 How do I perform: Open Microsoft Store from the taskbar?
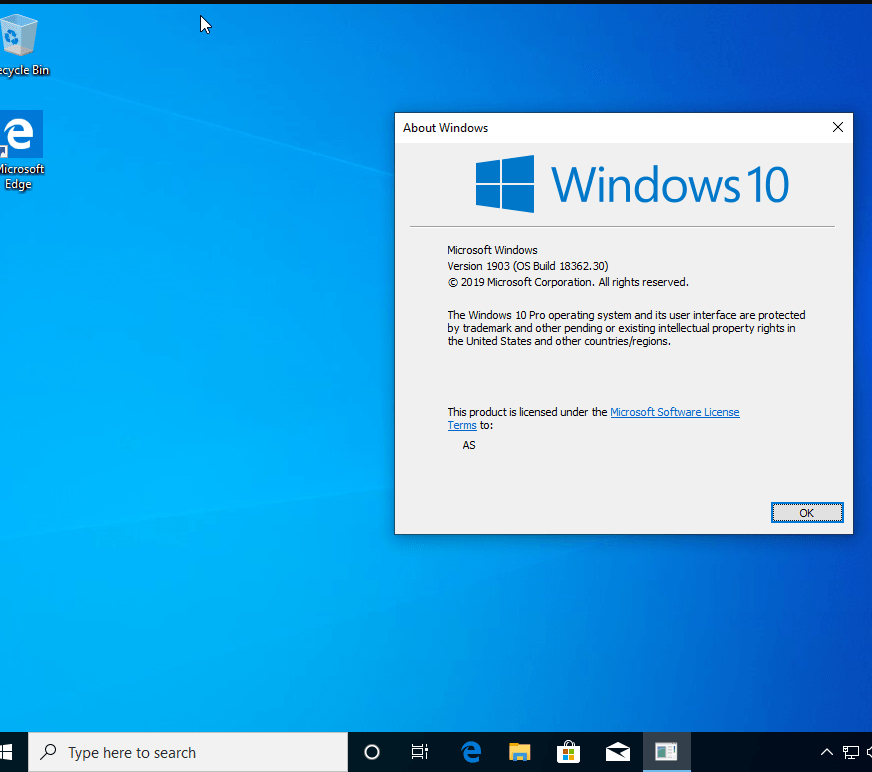(568, 752)
